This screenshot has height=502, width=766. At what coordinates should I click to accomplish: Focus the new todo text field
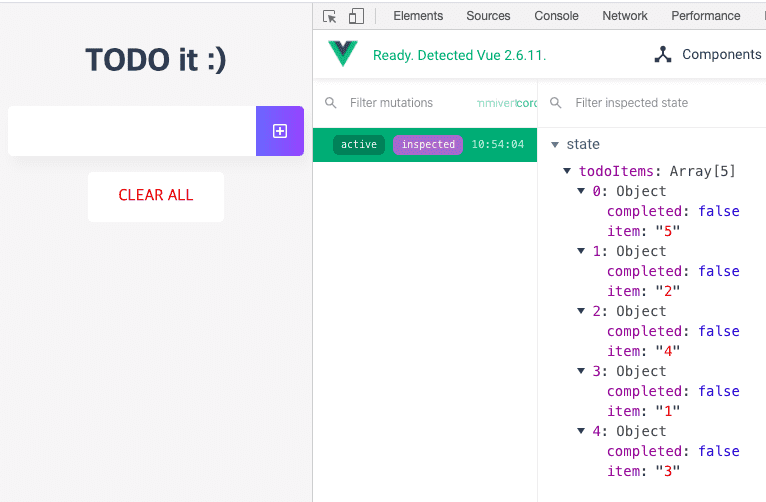click(x=132, y=131)
